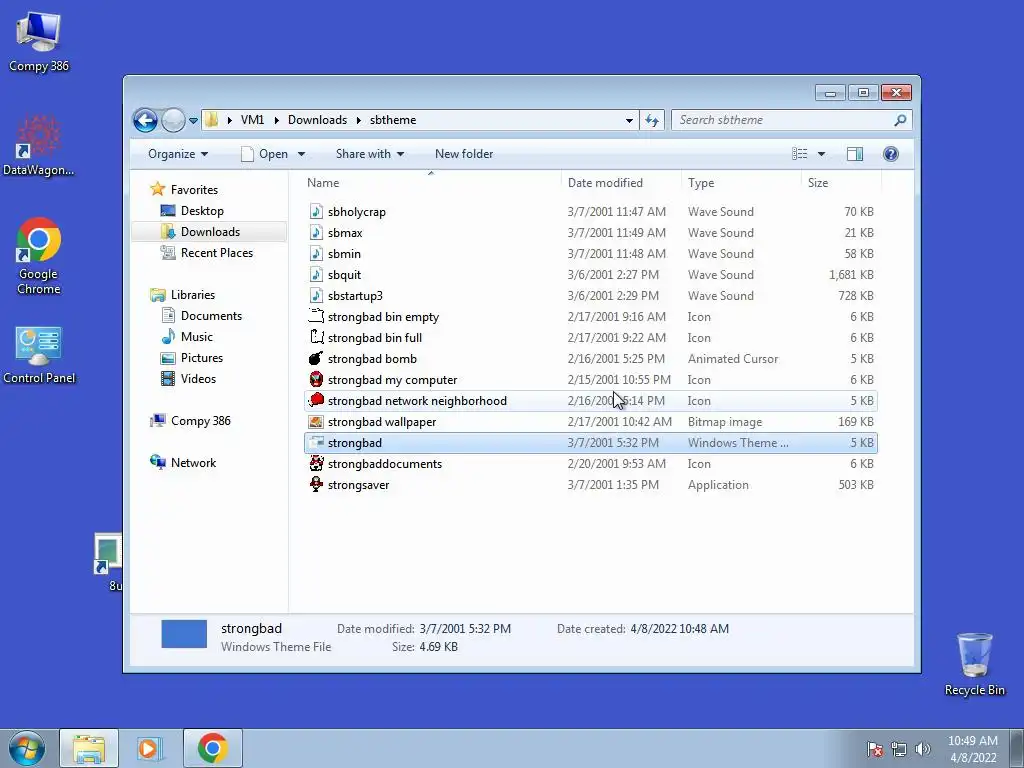This screenshot has width=1024, height=768.
Task: Click the Windows Start button
Action: pos(27,748)
